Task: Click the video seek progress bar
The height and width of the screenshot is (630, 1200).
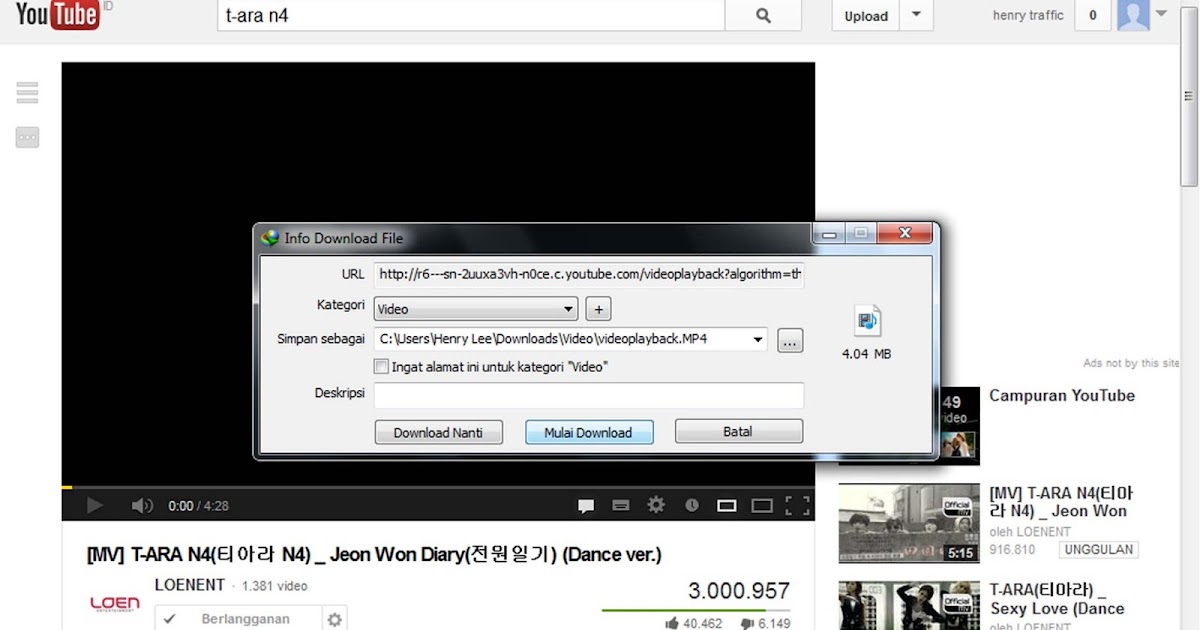Action: 438,487
